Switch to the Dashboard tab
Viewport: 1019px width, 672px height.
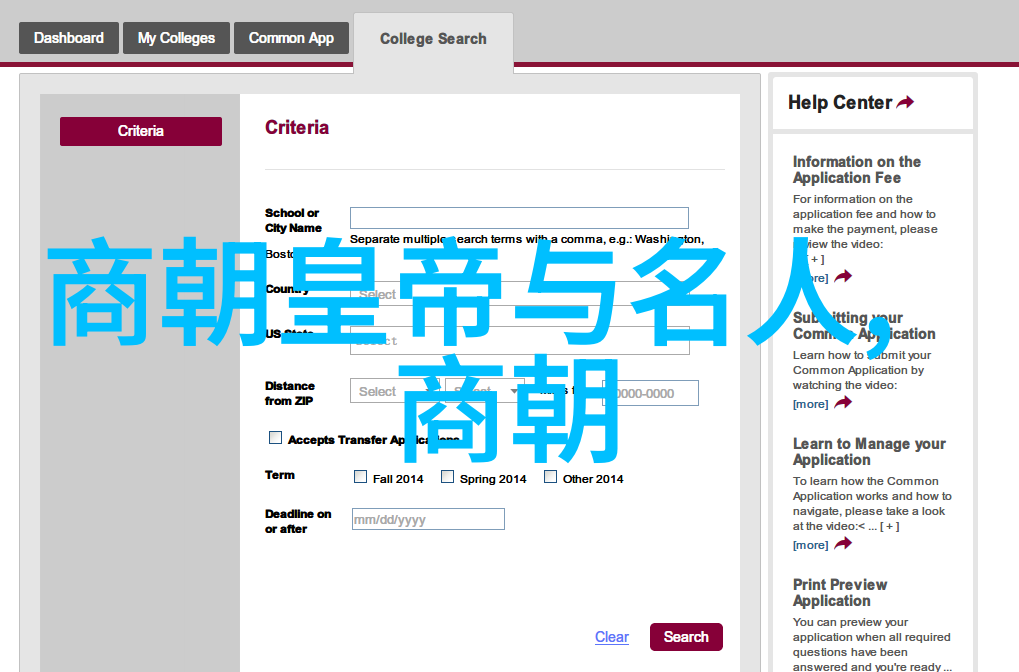coord(68,38)
